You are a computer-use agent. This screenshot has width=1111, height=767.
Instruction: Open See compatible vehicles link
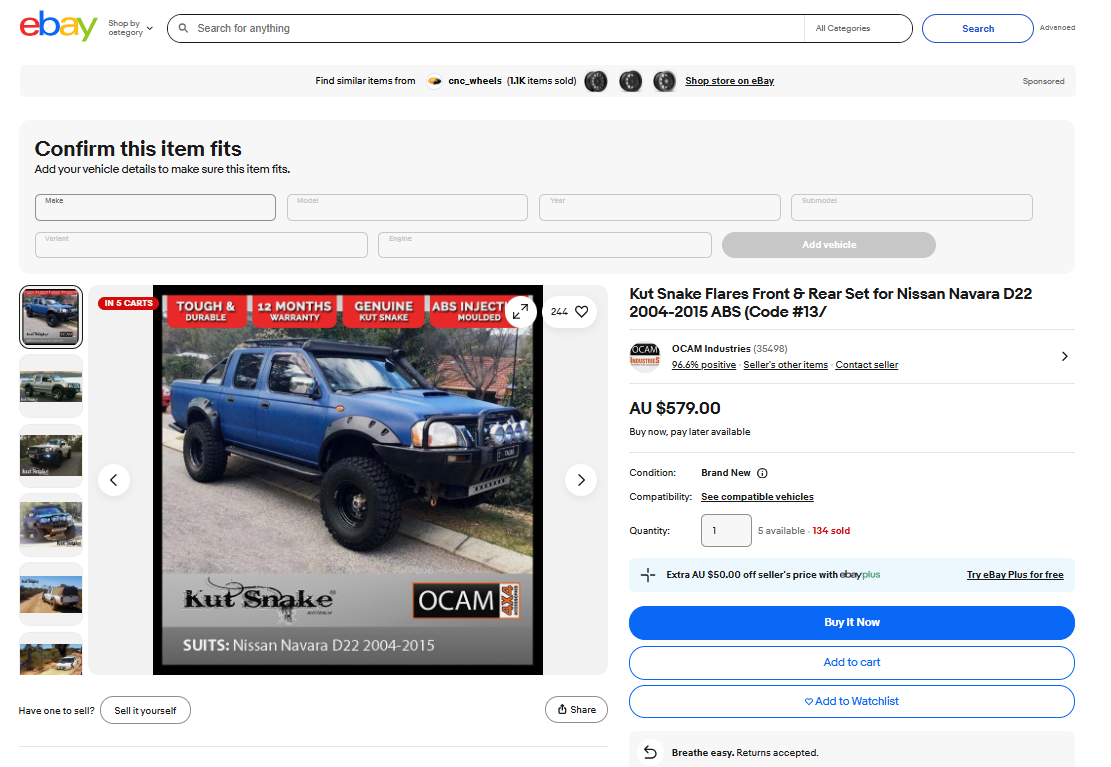pyautogui.click(x=757, y=497)
